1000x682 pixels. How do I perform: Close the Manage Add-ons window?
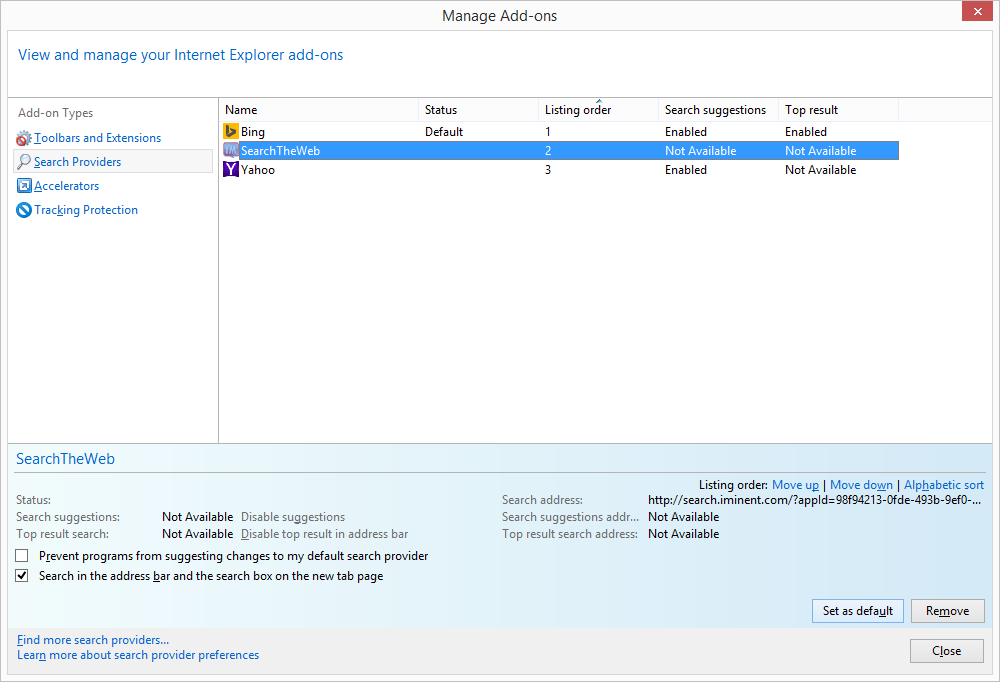[977, 12]
